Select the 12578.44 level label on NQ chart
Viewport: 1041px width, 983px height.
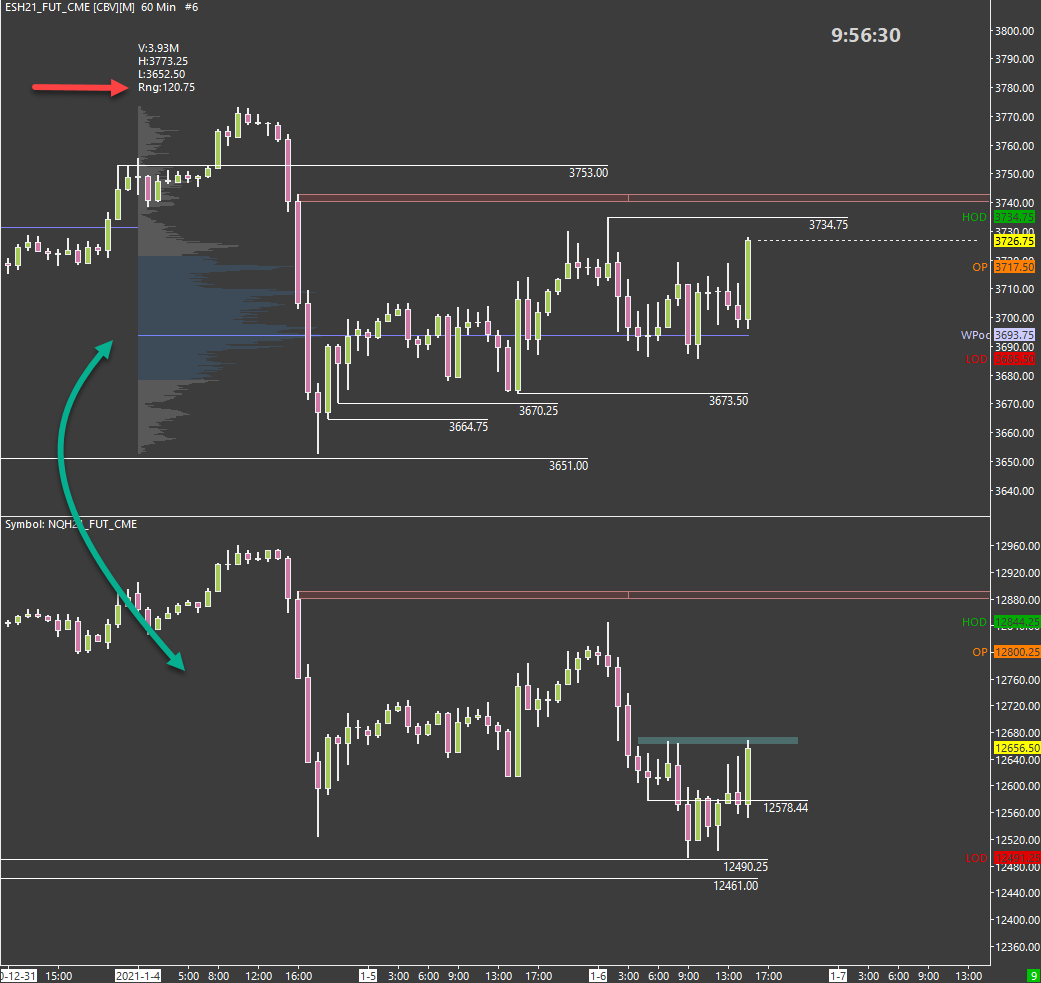(785, 808)
